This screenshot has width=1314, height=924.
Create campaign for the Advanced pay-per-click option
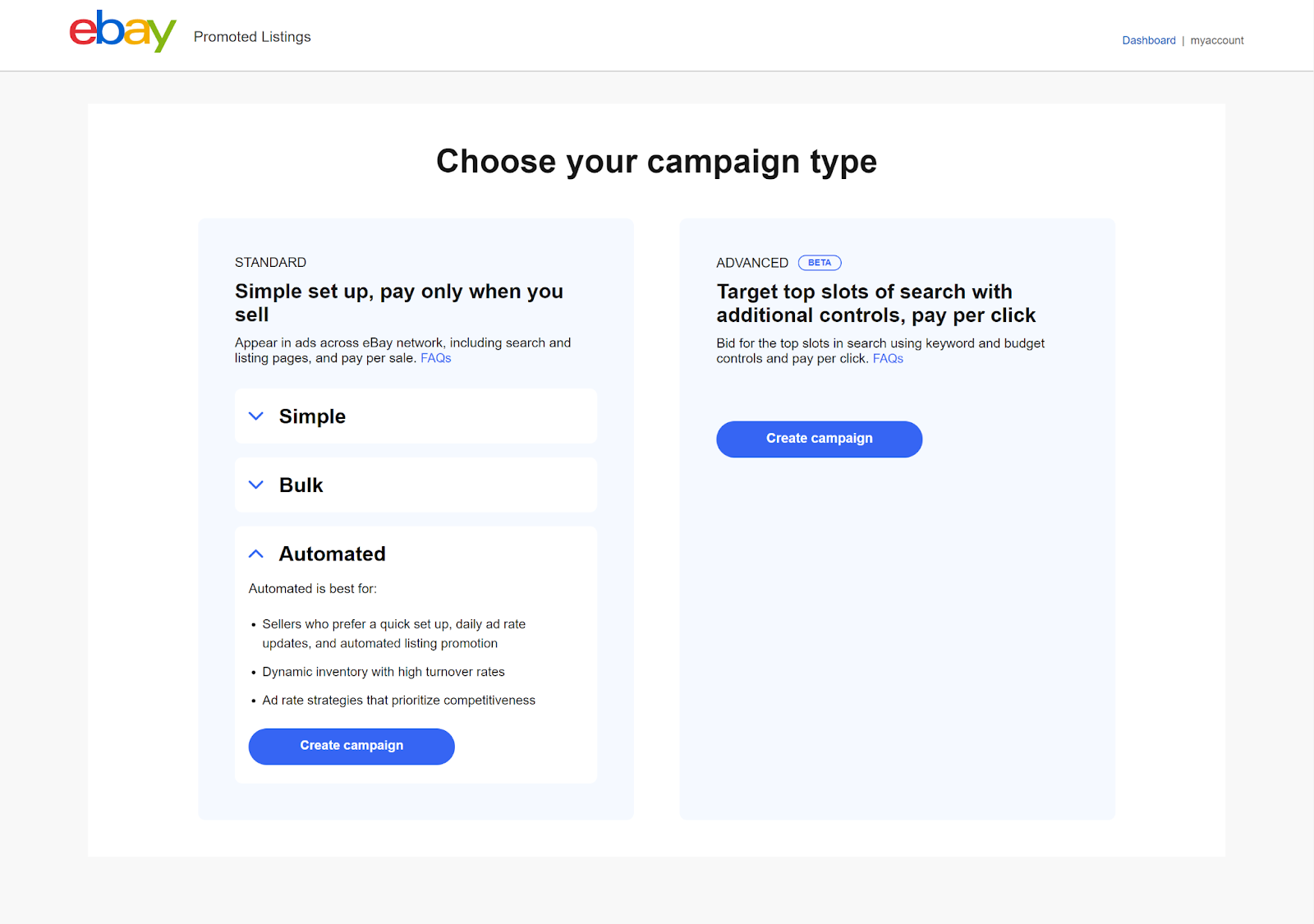click(818, 439)
